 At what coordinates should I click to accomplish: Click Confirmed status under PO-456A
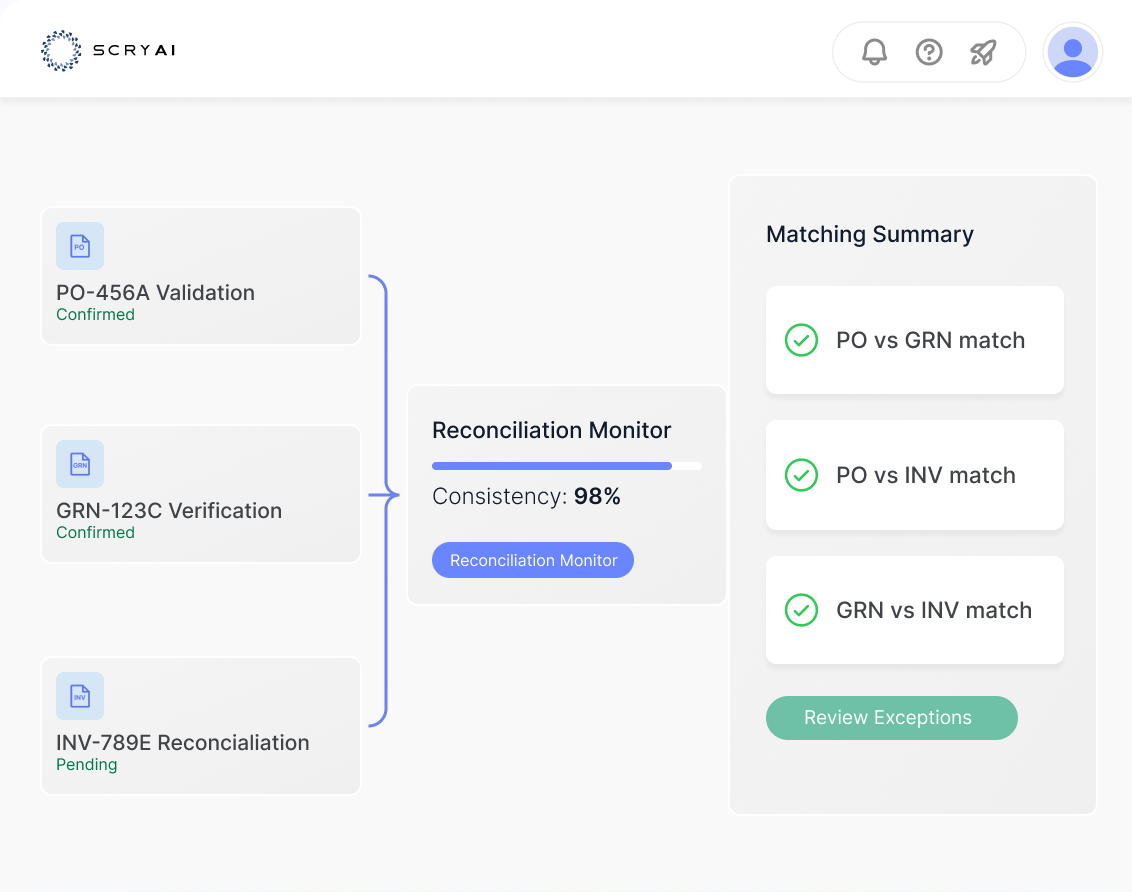pos(95,315)
